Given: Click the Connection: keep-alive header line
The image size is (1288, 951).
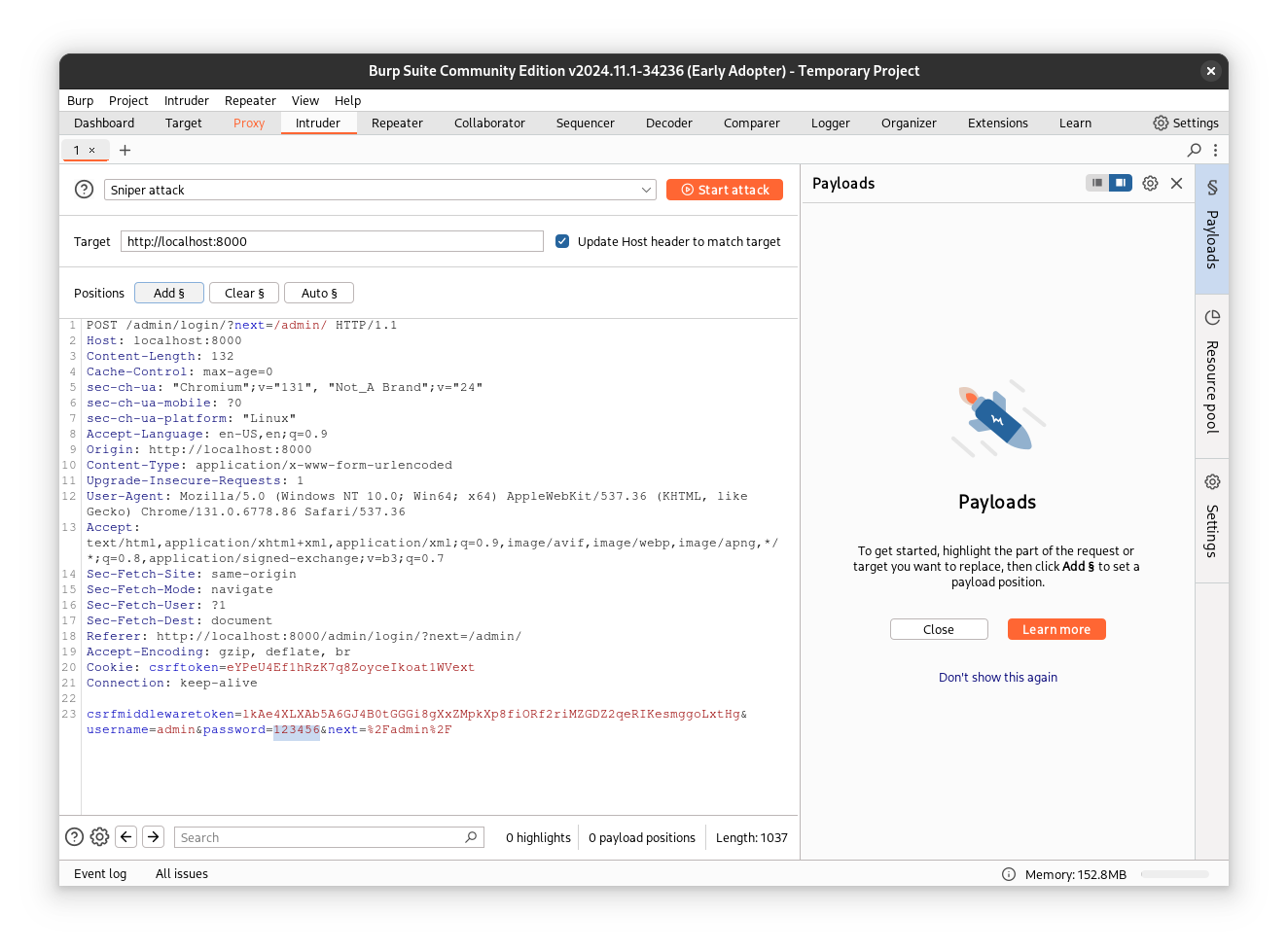Looking at the screenshot, I should click(172, 684).
